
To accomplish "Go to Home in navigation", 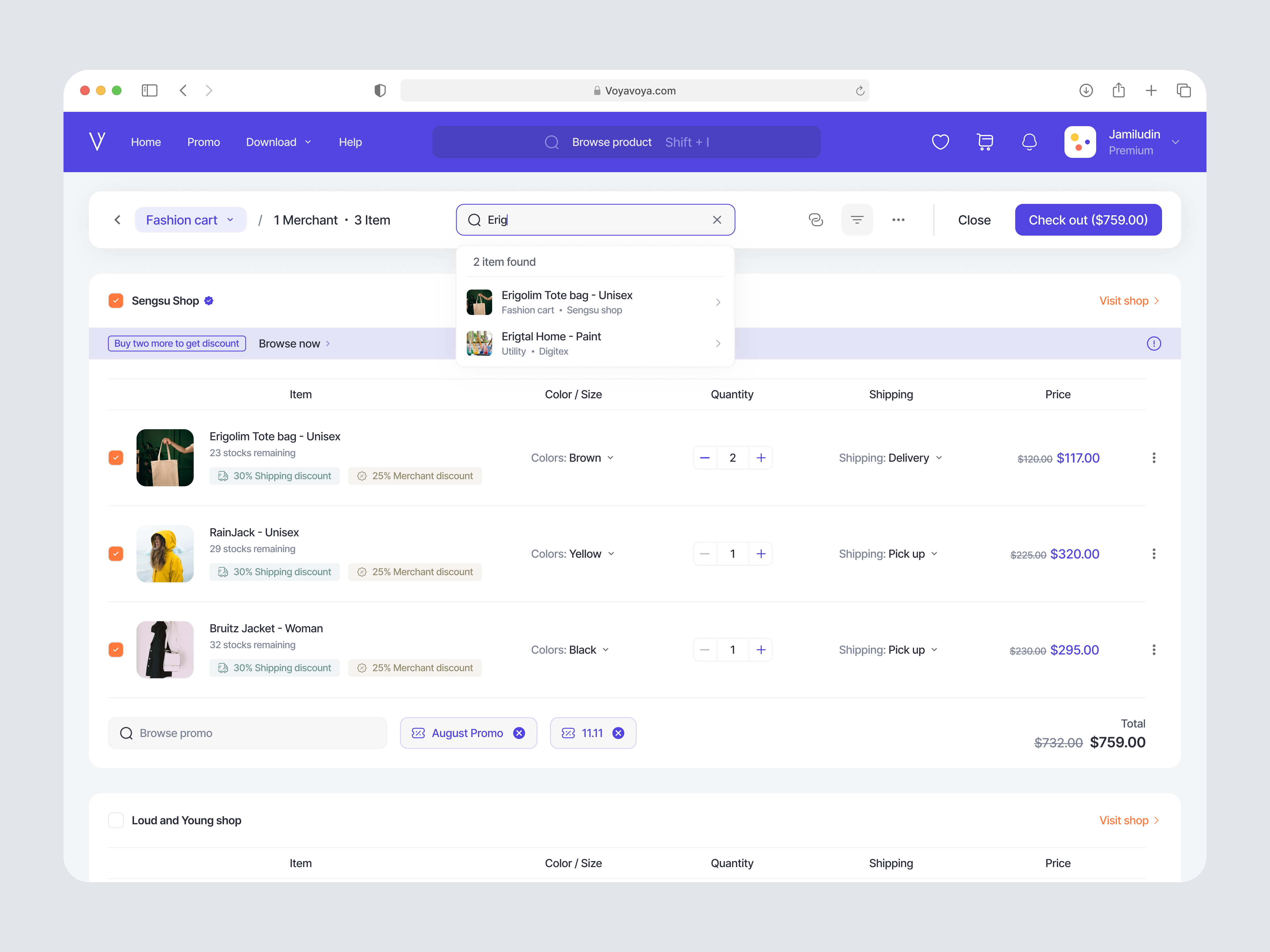I will (146, 142).
